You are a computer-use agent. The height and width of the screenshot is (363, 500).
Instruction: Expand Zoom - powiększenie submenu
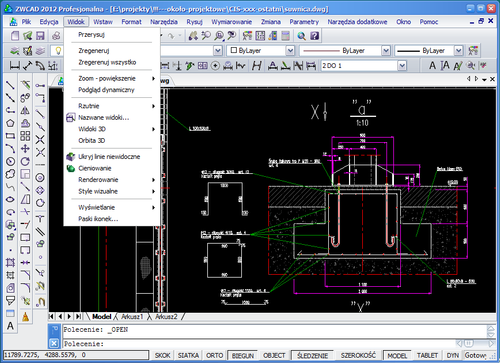[x=112, y=79]
